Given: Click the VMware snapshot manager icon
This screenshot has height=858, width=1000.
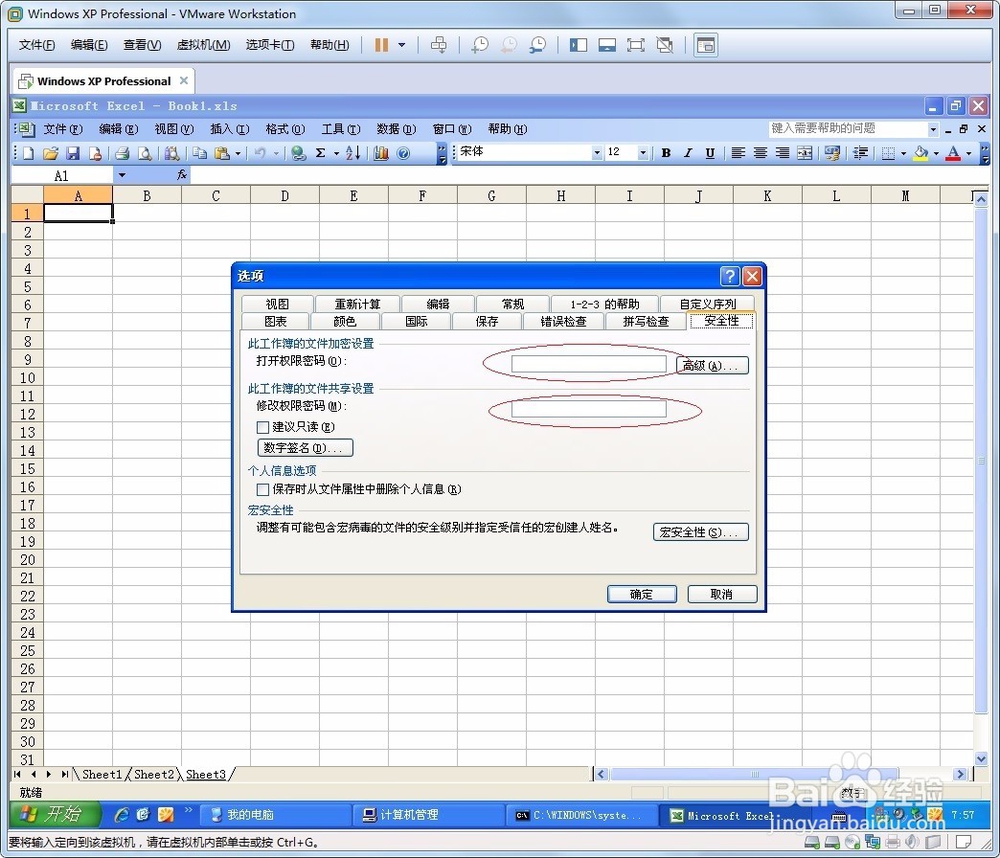Looking at the screenshot, I should tap(538, 45).
